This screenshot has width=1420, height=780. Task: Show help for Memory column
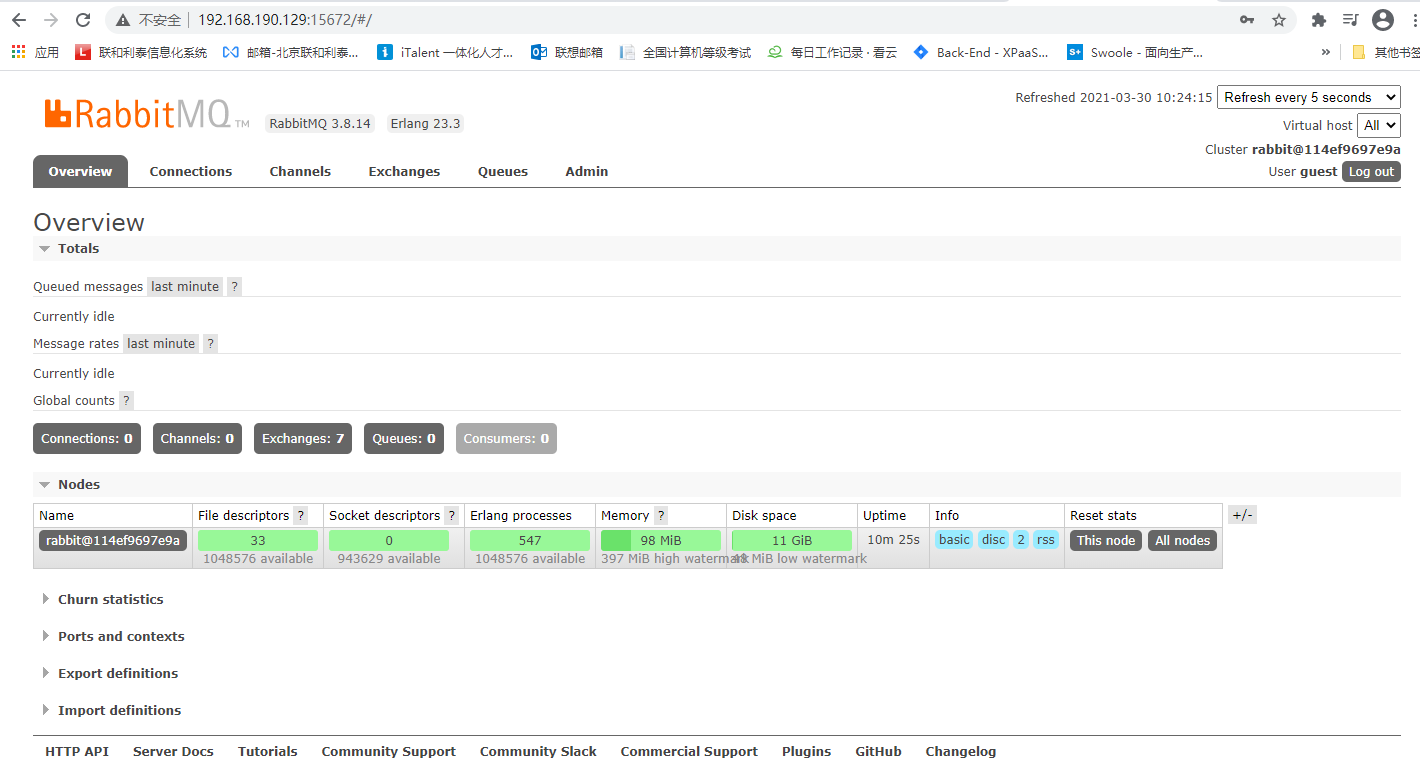[x=661, y=516]
